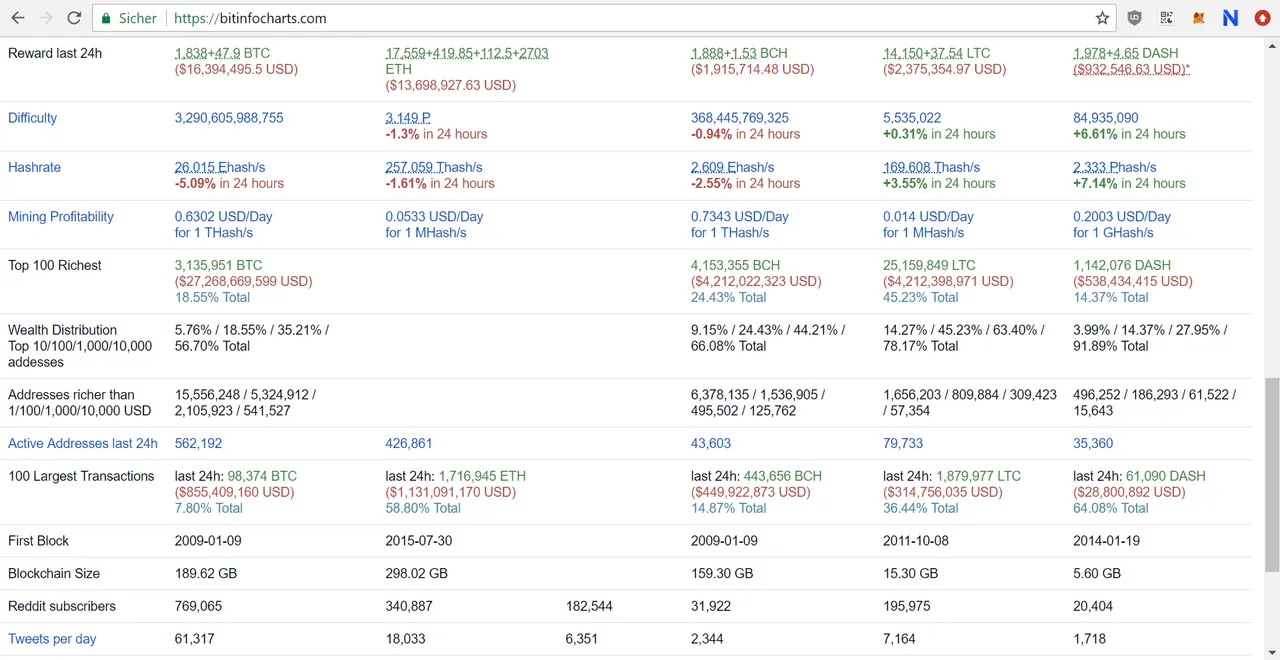Click the BCH hashrate 2.609 Ehash/s link

point(733,167)
